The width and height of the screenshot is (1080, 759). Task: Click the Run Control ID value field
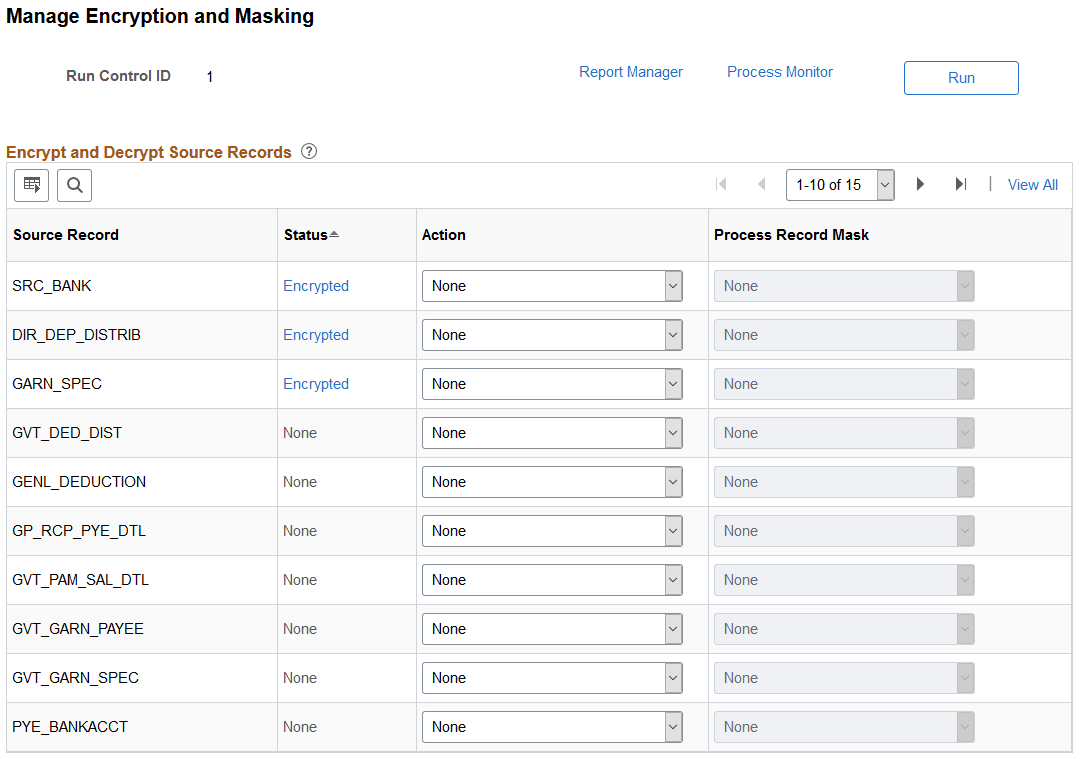coord(210,76)
